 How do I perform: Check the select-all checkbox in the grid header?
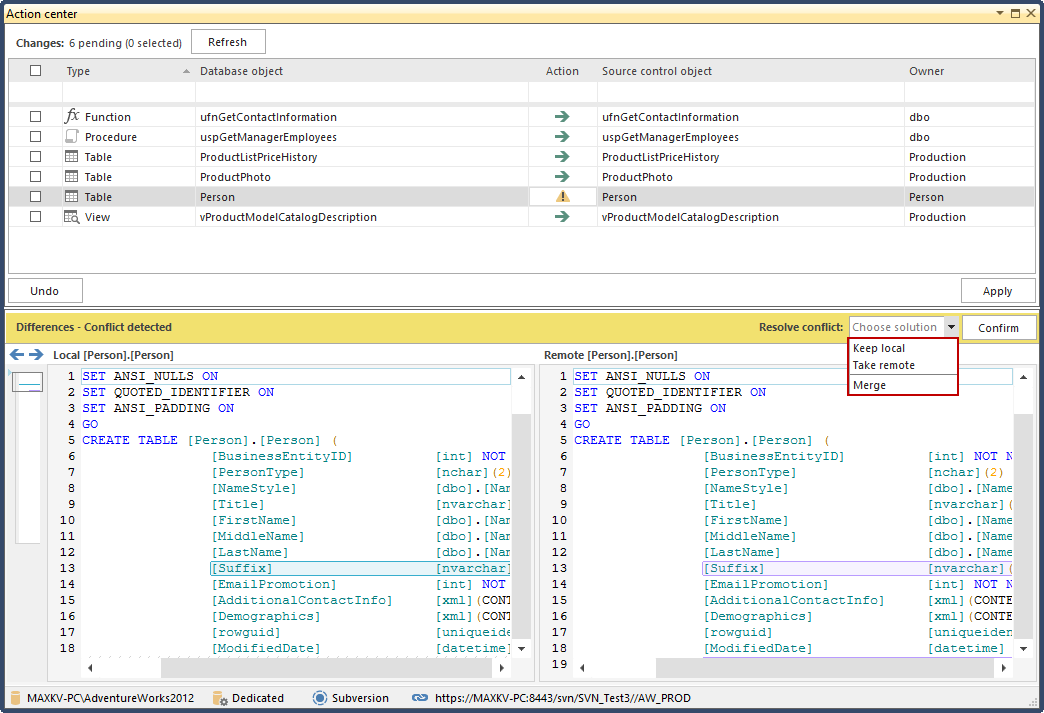(x=35, y=70)
